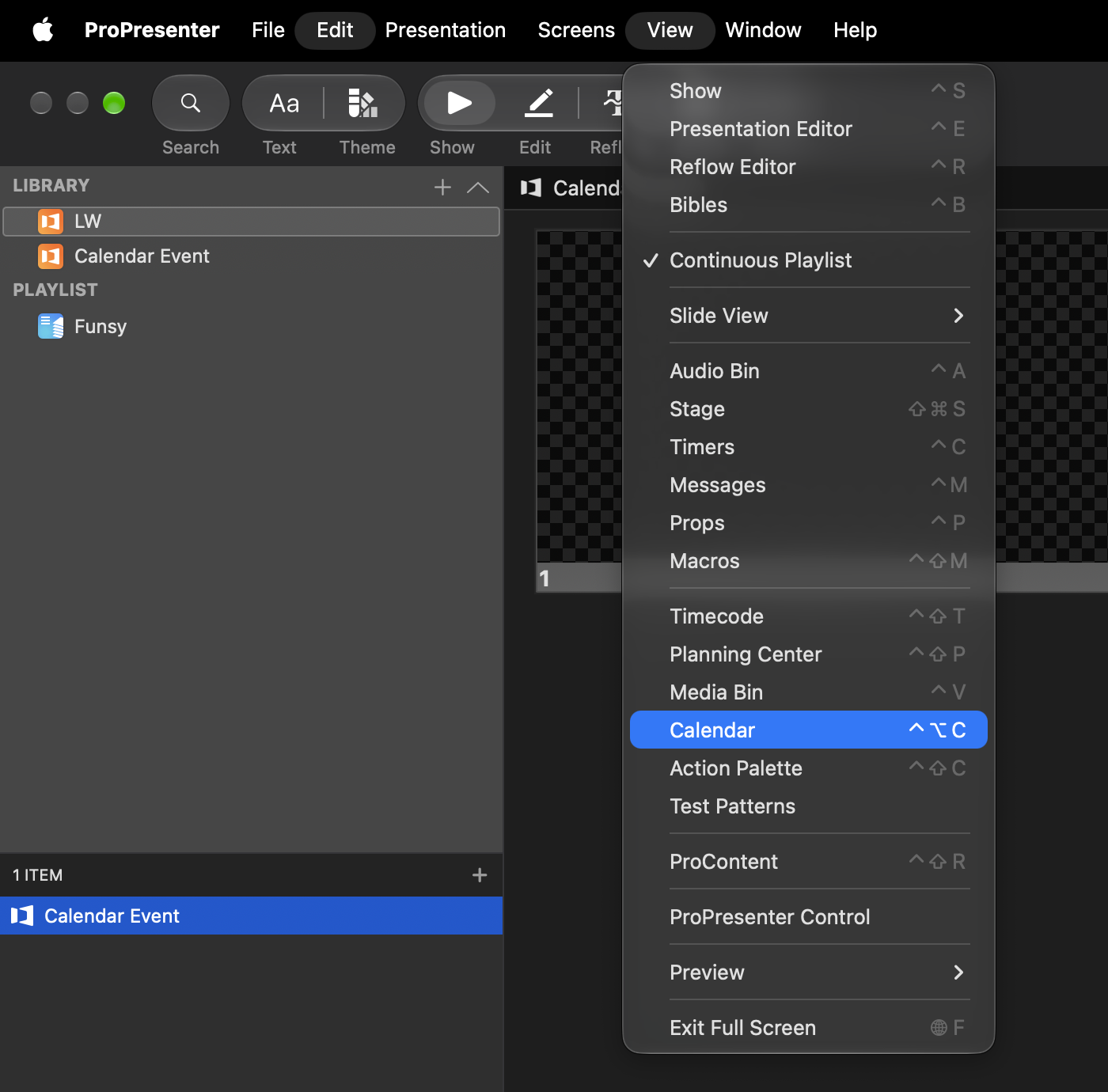Choose Planning Center menu item
This screenshot has height=1092, width=1108.
coord(809,654)
